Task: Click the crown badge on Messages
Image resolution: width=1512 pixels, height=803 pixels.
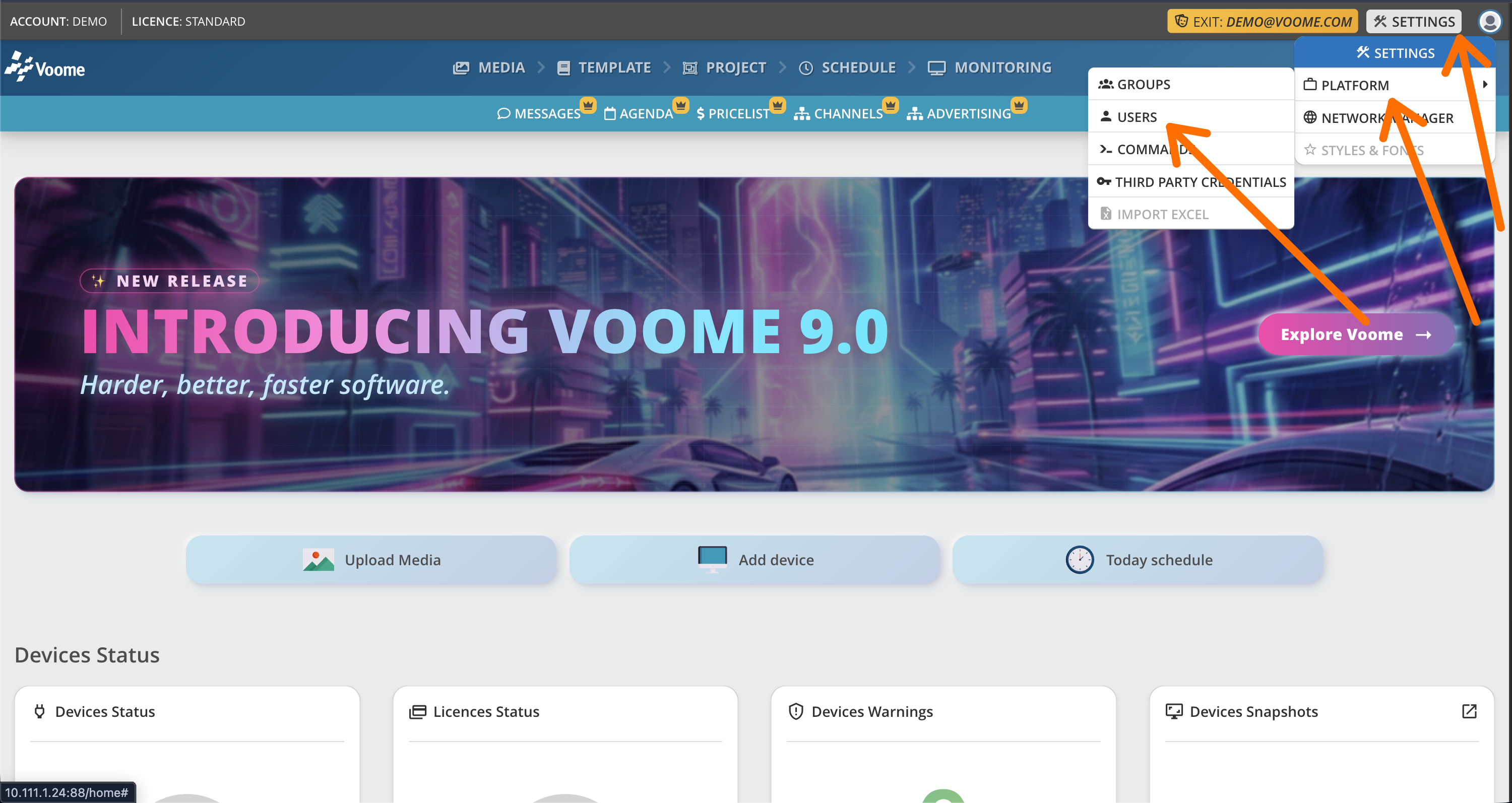Action: [x=588, y=105]
